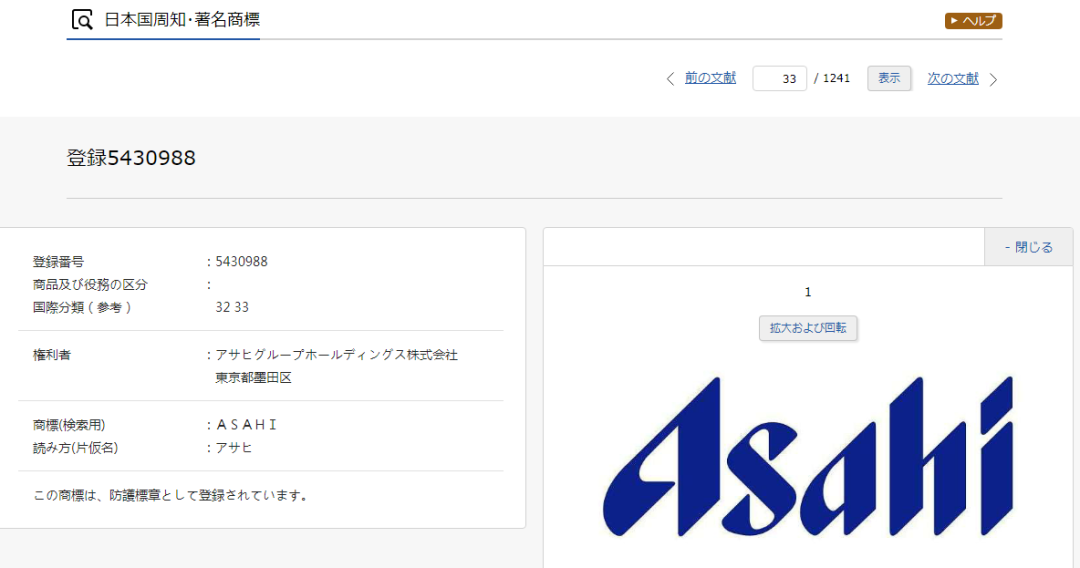Screen dimensions: 1080x568
Task: Click the 商品及び役務の区分 label
Action: [x=90, y=284]
